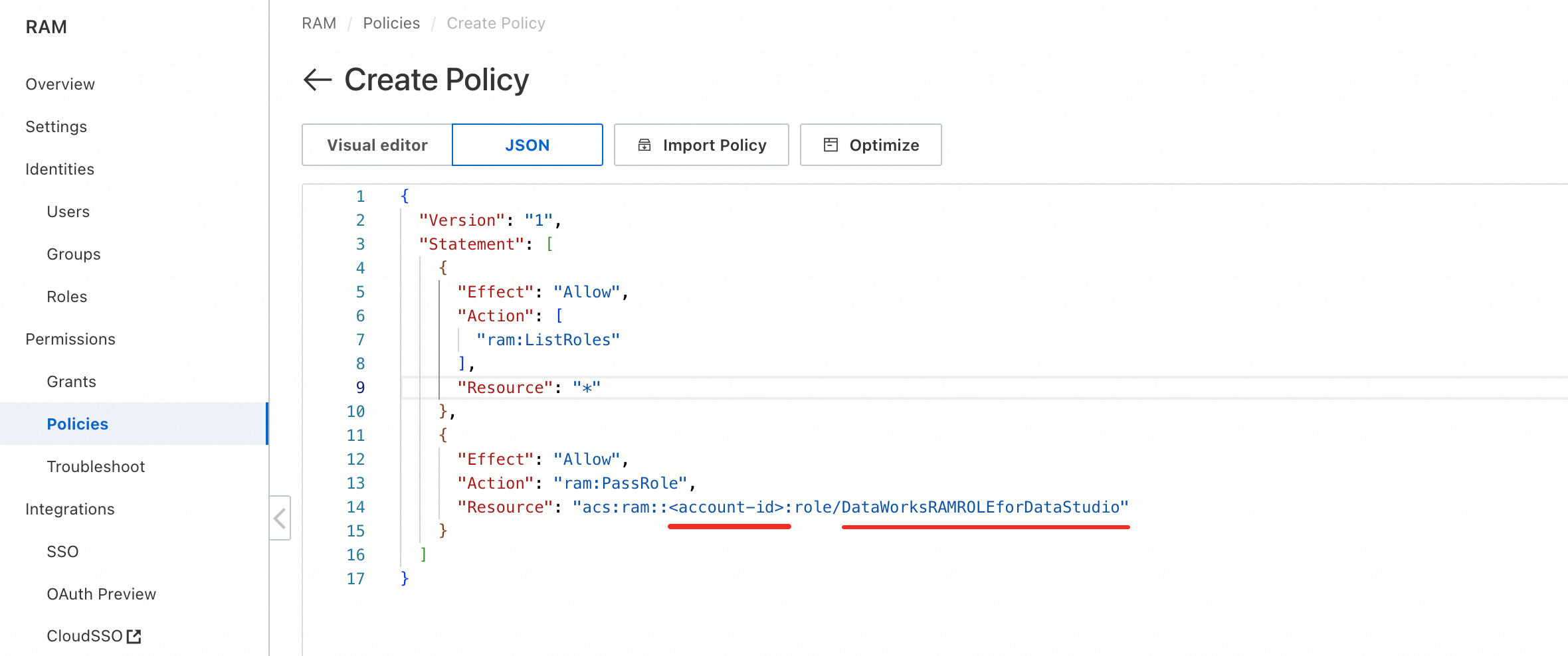This screenshot has height=656, width=1568.
Task: Click the Import Policy icon
Action: 644,145
